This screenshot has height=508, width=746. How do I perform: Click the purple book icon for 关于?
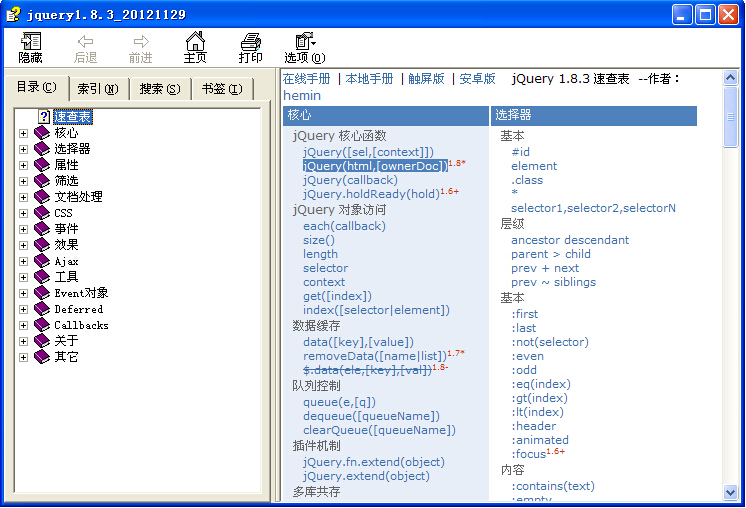point(42,341)
